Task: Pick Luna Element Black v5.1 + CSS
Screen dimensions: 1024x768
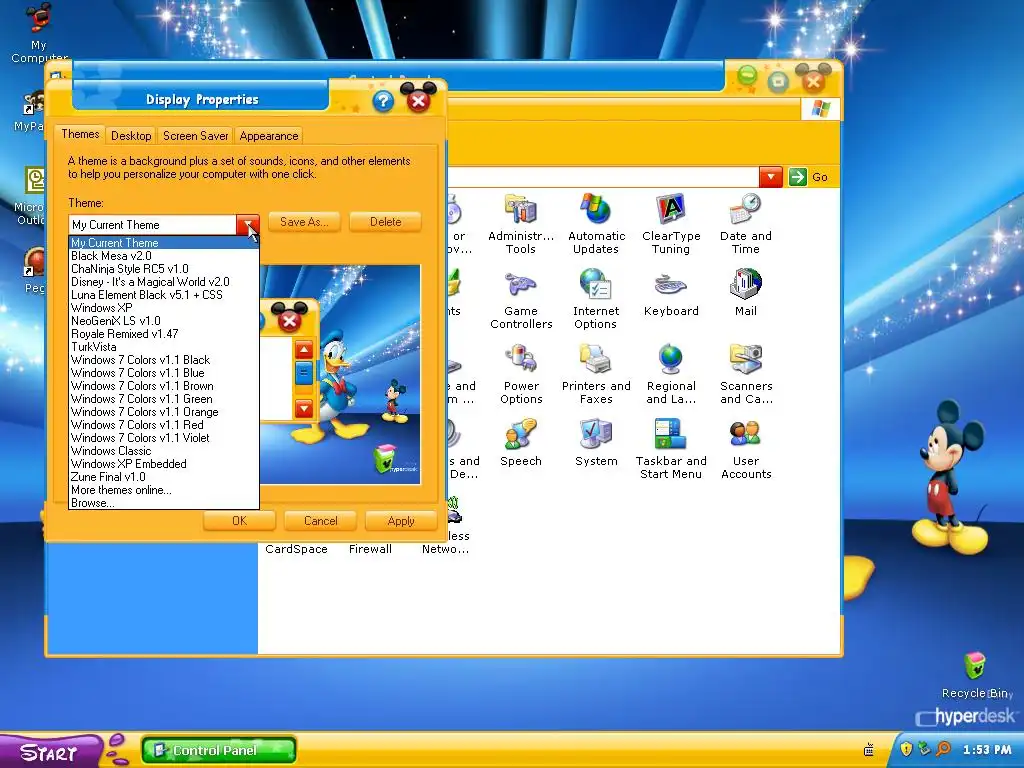Action: [x=164, y=295]
